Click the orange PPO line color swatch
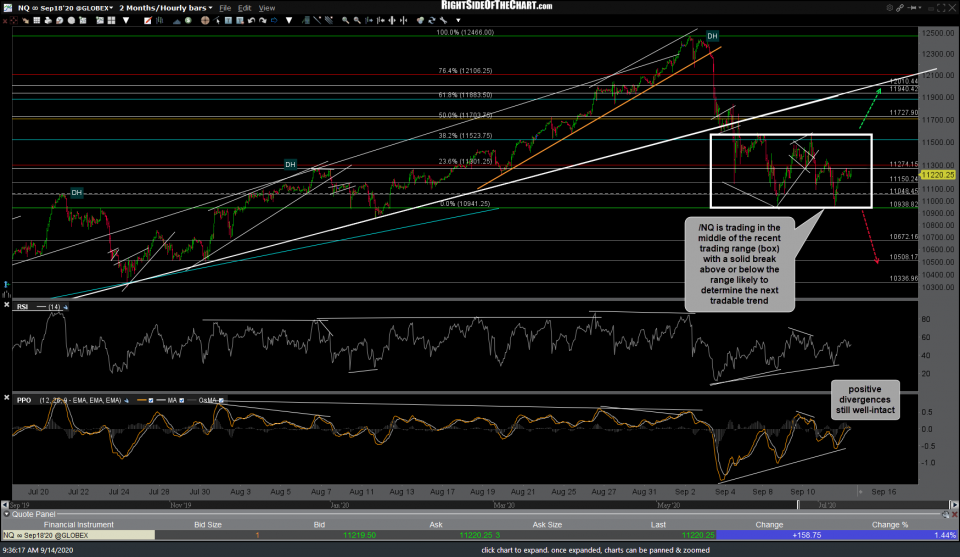The width and height of the screenshot is (960, 557). tap(141, 400)
